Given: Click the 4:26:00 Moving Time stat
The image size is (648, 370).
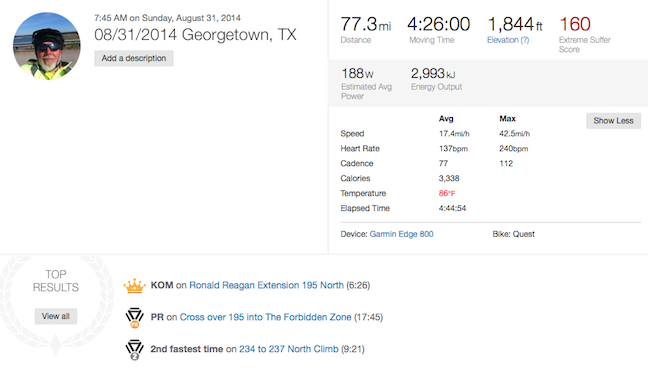Looking at the screenshot, I should 438,29.
